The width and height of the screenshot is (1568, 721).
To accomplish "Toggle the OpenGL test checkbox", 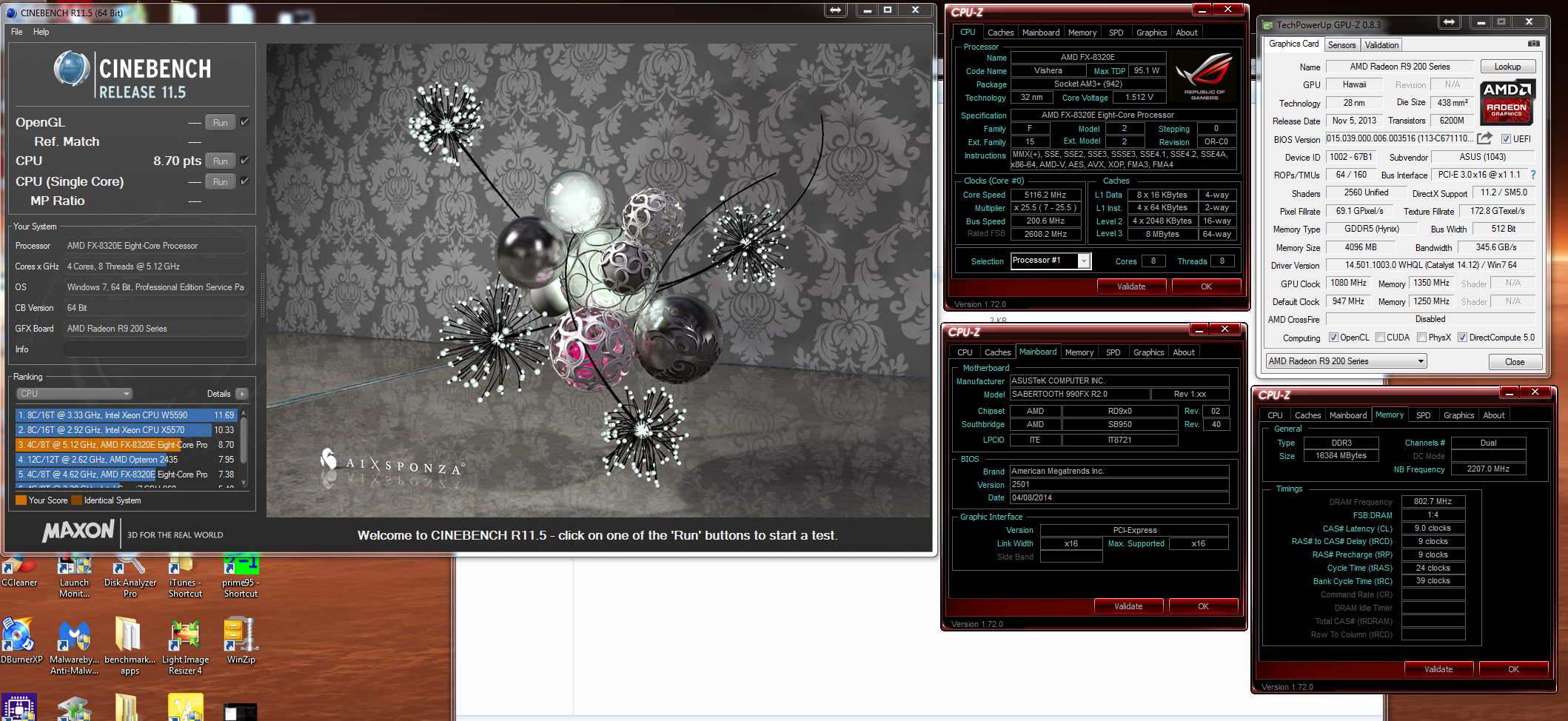I will tap(244, 122).
